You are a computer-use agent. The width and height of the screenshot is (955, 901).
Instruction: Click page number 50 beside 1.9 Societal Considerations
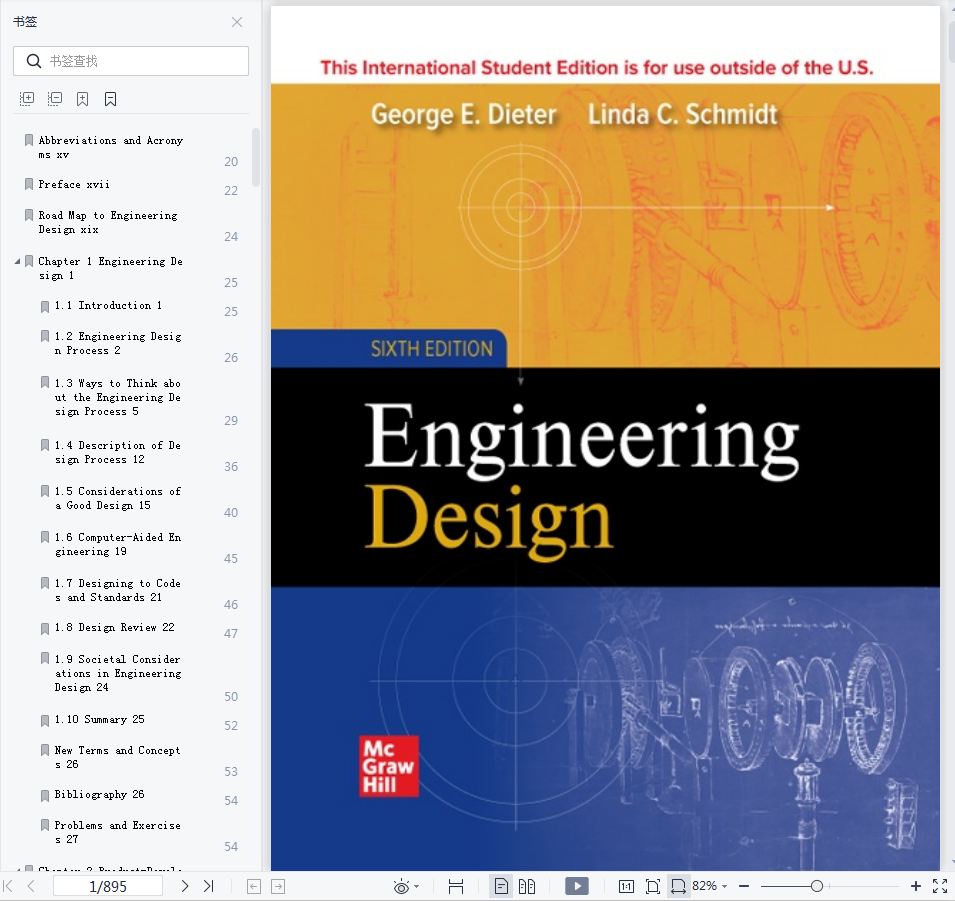tap(231, 696)
